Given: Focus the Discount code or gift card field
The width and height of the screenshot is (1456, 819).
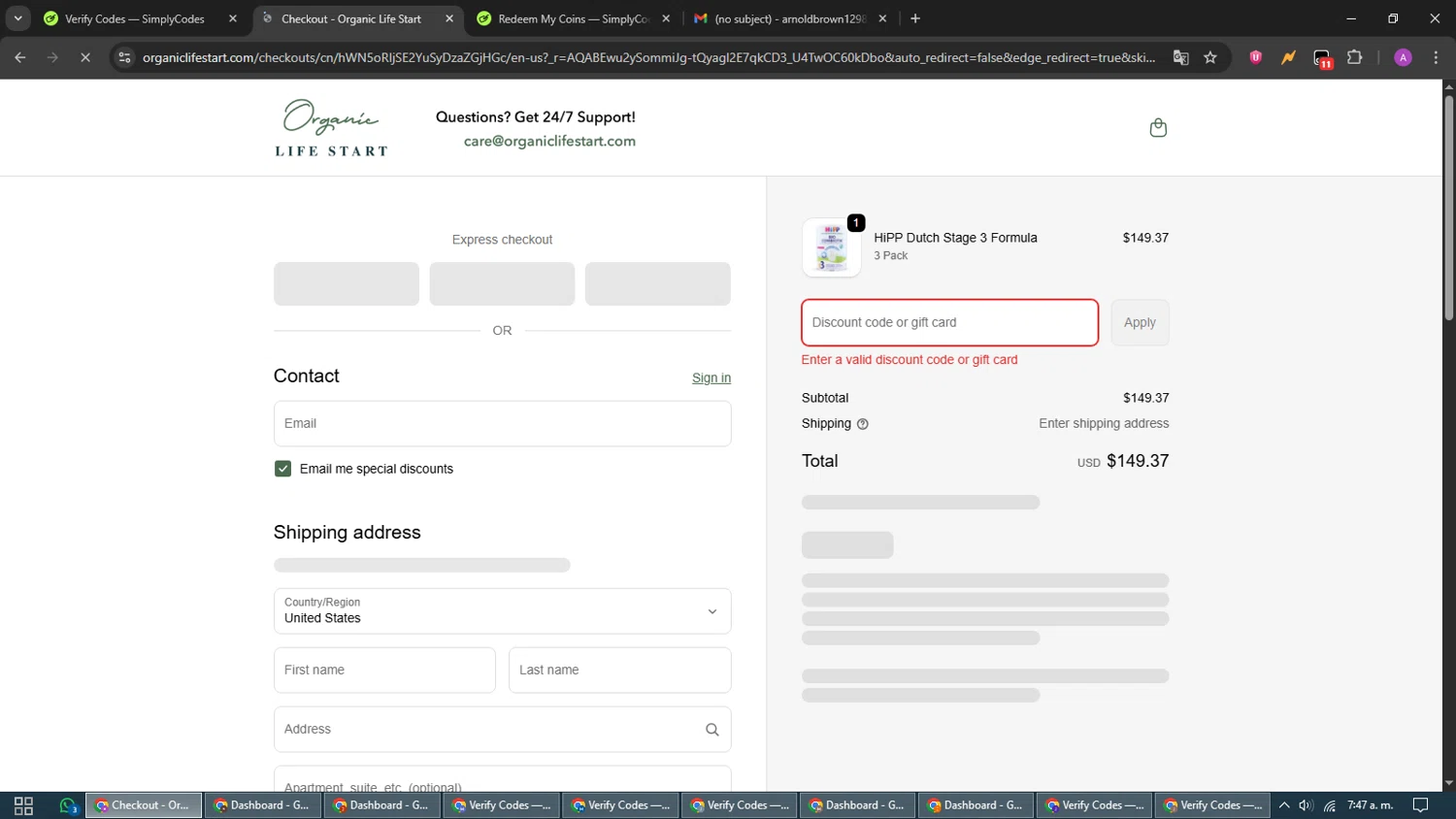Looking at the screenshot, I should (x=949, y=322).
